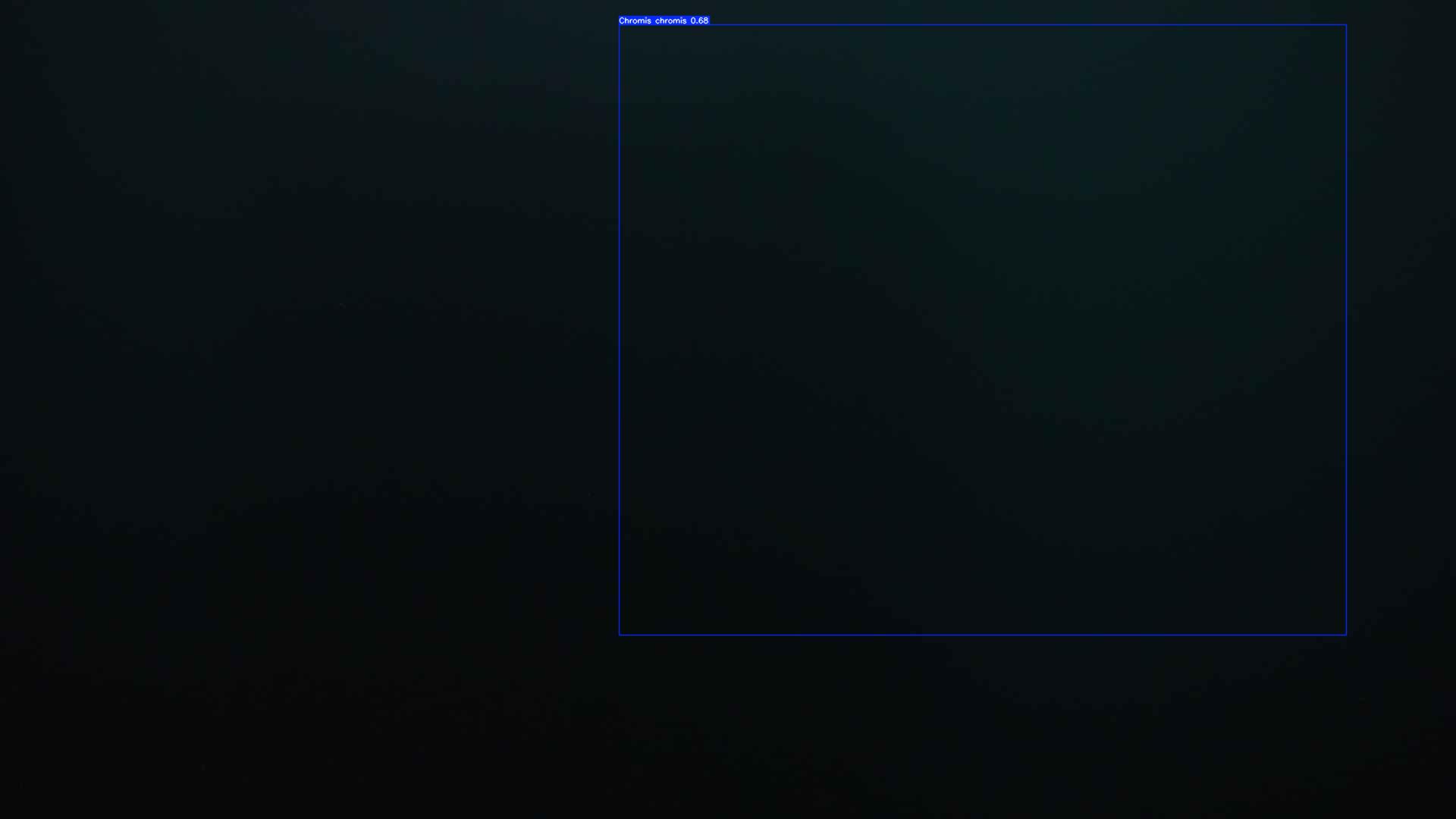The width and height of the screenshot is (1456, 819).
Task: Click the midpoint of the box's right edge
Action: 1346,330
